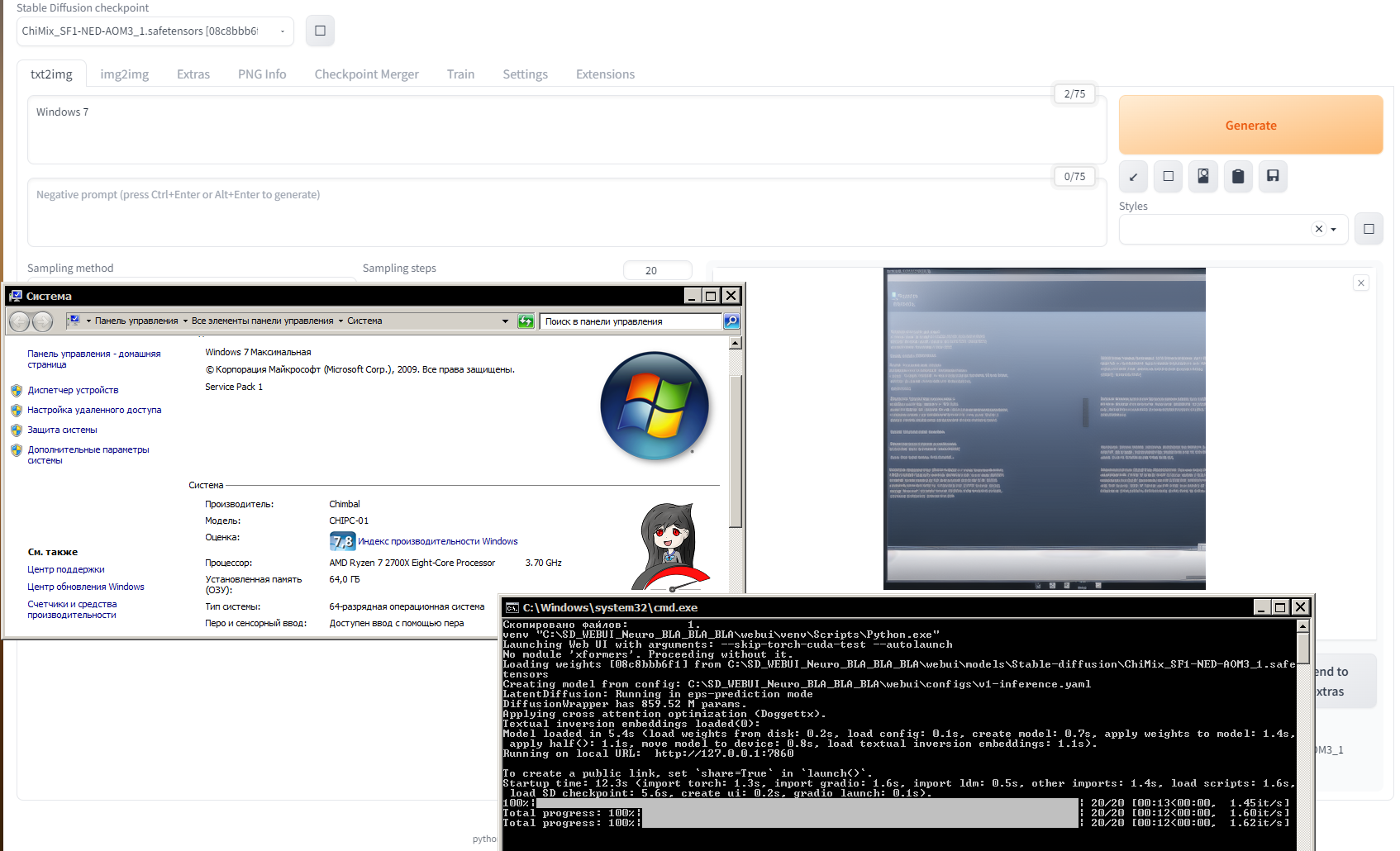This screenshot has height=851, width=1400.
Task: Go forward in the Система window
Action: point(42,321)
